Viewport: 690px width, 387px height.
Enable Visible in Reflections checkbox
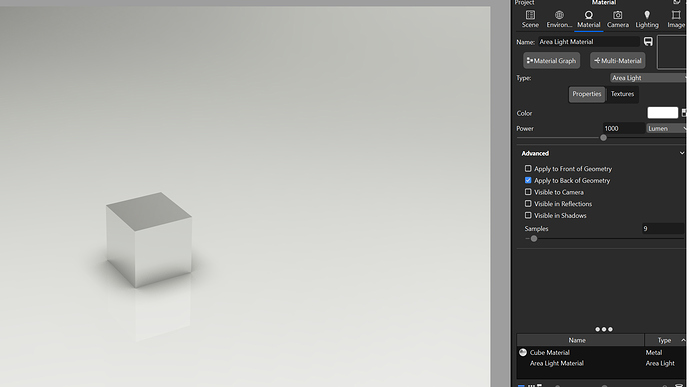coord(528,204)
